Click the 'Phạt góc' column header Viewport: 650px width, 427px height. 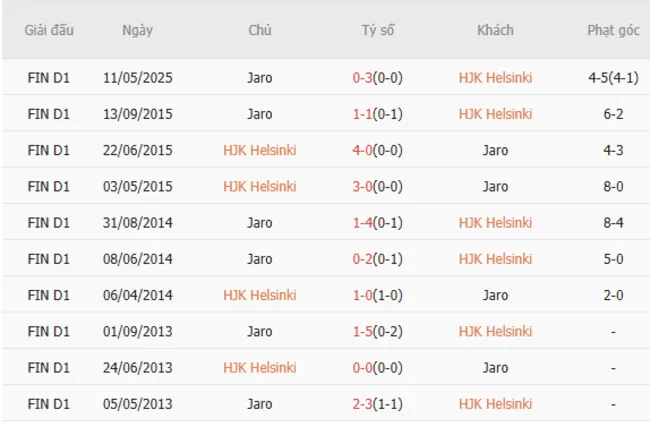[x=614, y=30]
